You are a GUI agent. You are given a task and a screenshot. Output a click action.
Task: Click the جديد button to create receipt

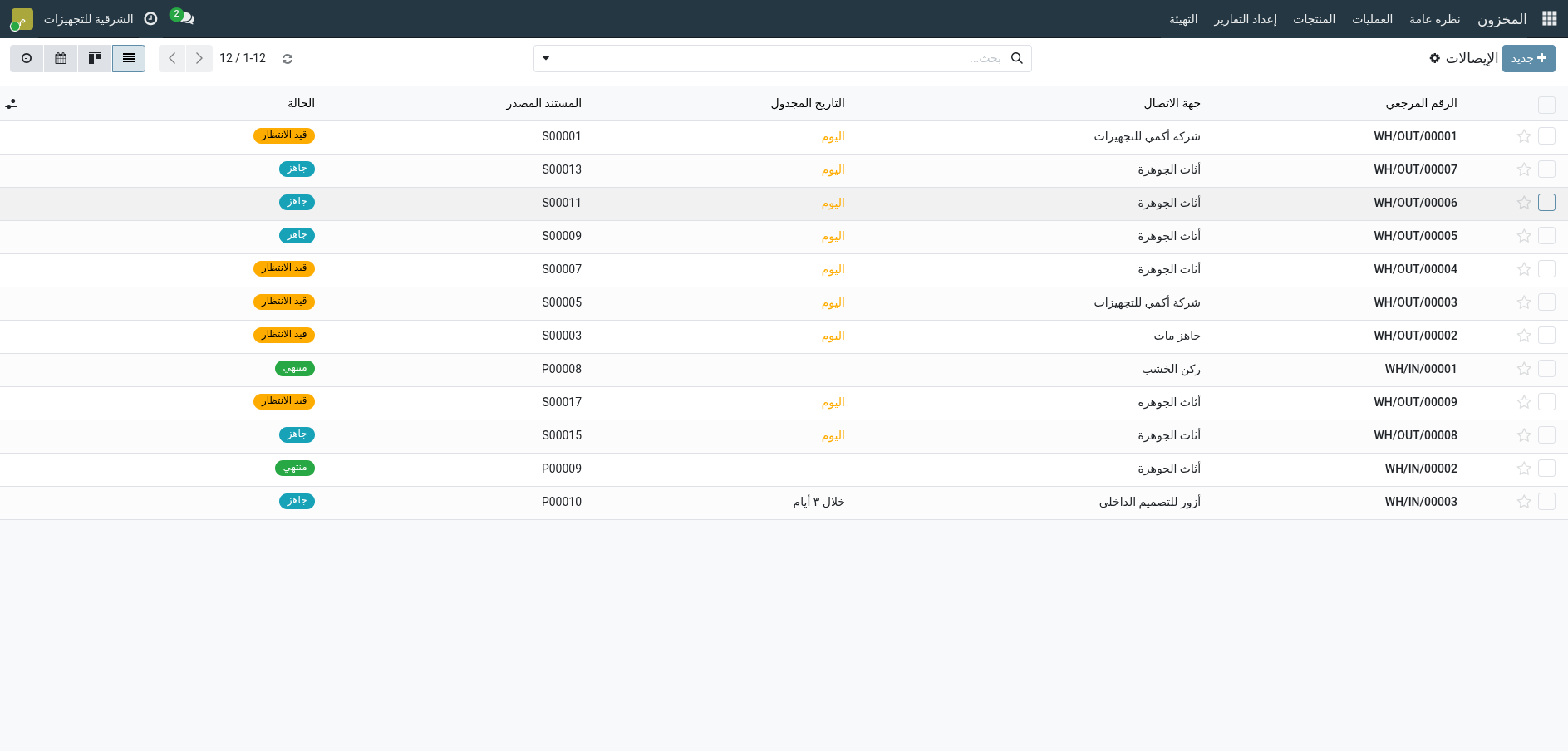coord(1528,58)
